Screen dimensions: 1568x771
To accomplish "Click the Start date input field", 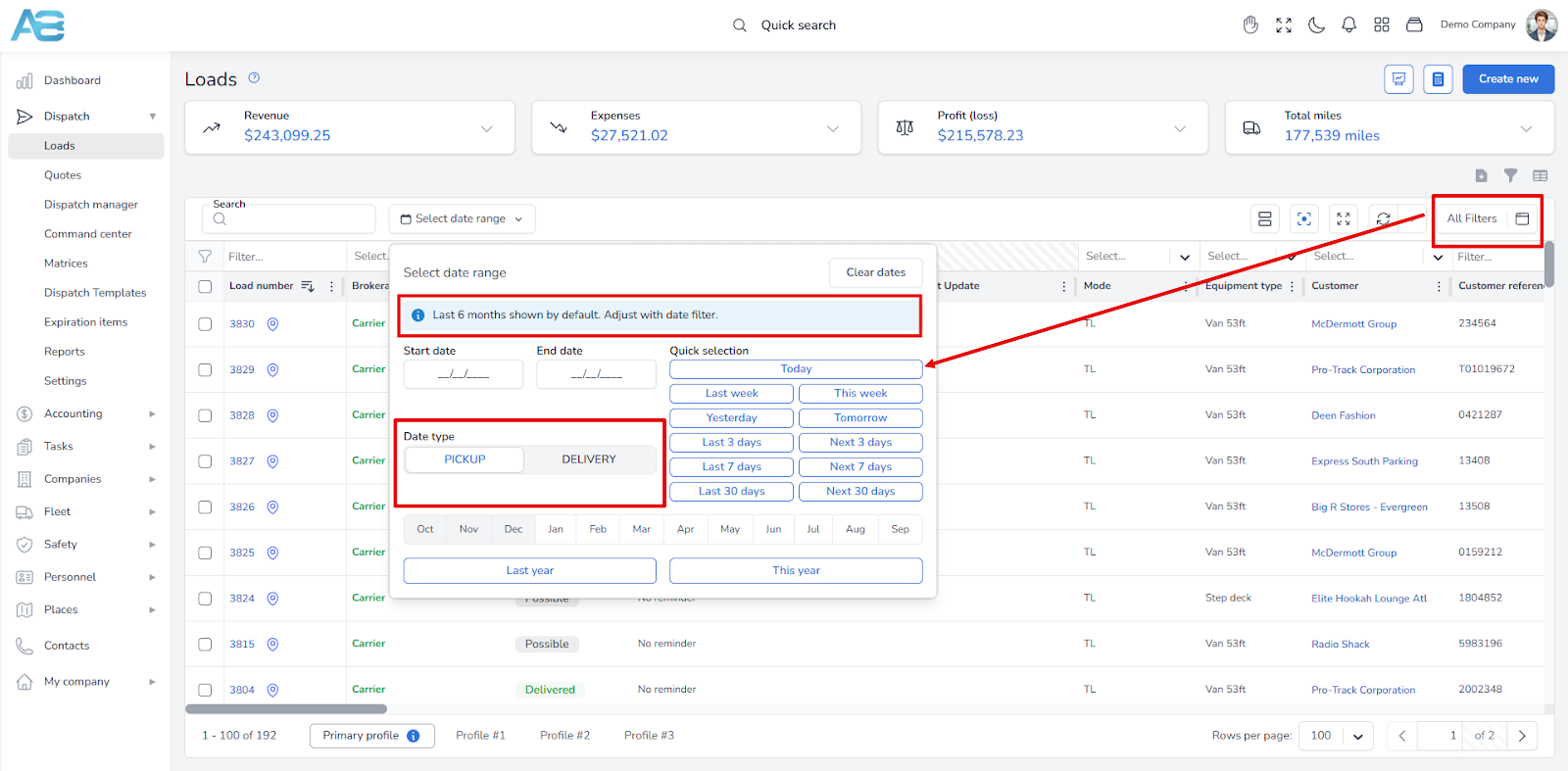I will tap(463, 374).
